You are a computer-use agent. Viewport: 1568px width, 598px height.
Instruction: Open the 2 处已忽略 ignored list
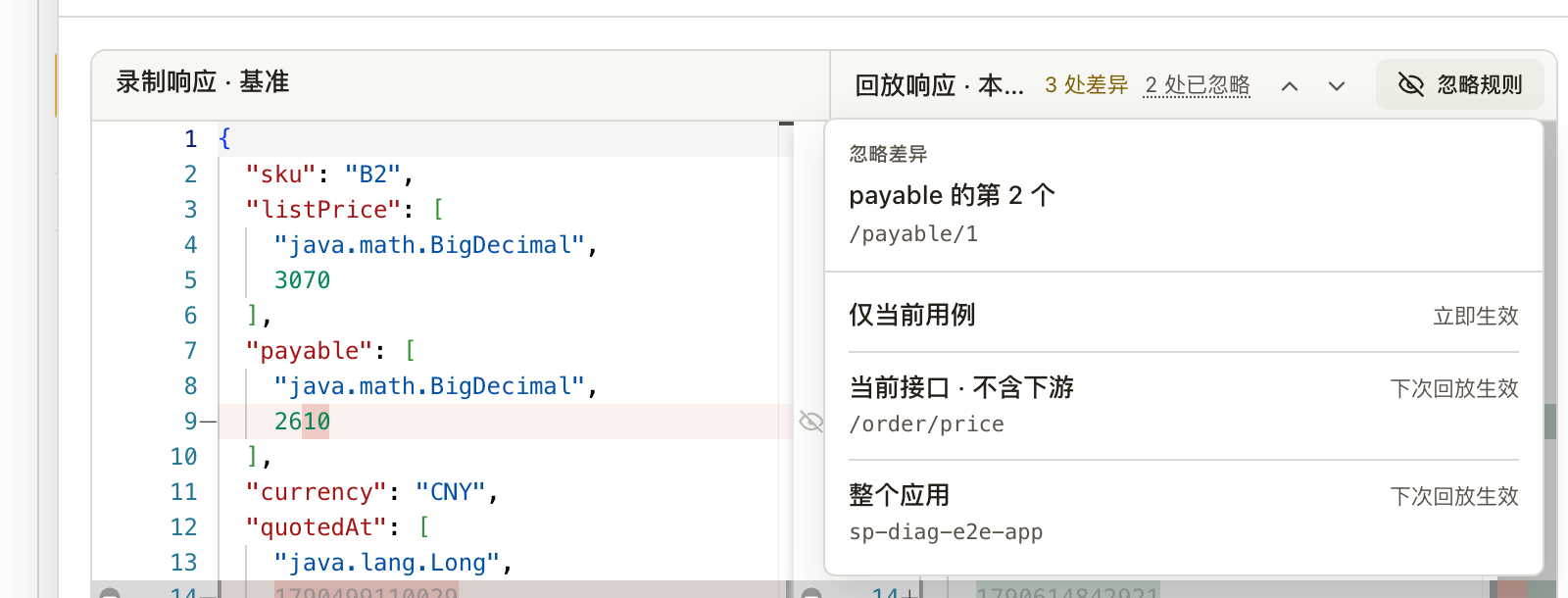1198,85
